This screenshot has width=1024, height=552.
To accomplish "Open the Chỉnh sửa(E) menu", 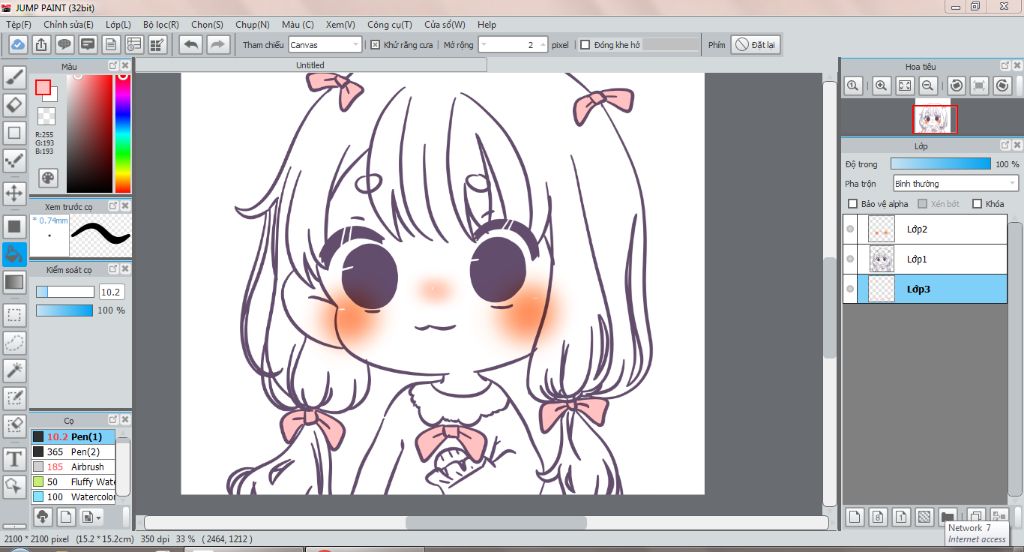I will [x=69, y=24].
